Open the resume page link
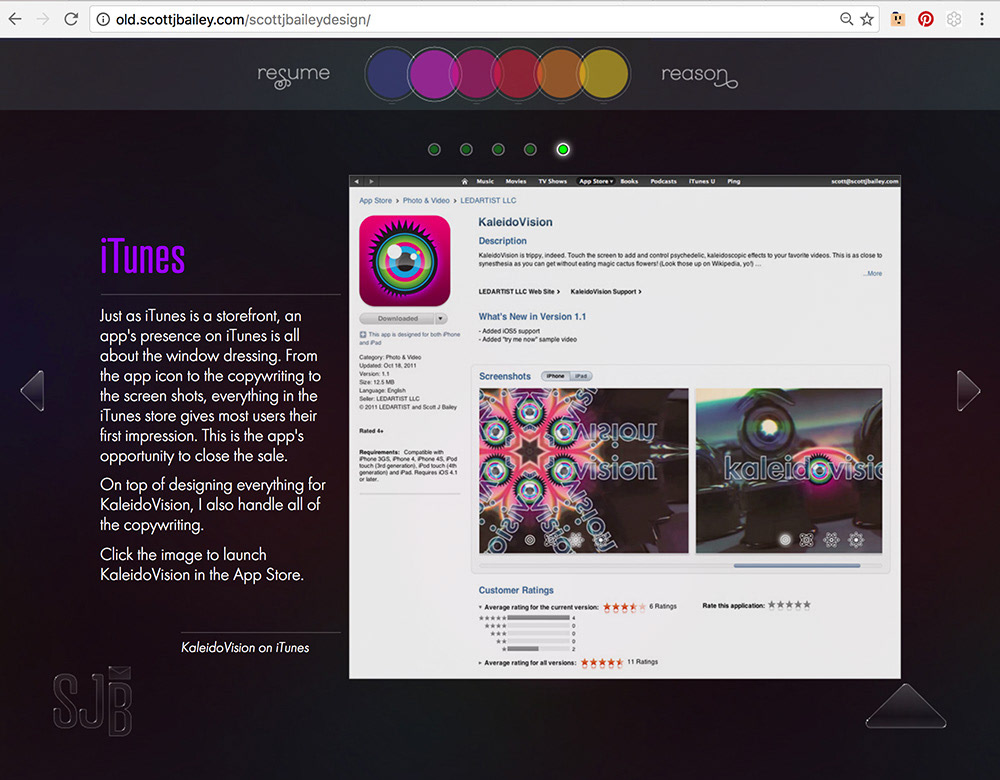 pyautogui.click(x=293, y=76)
